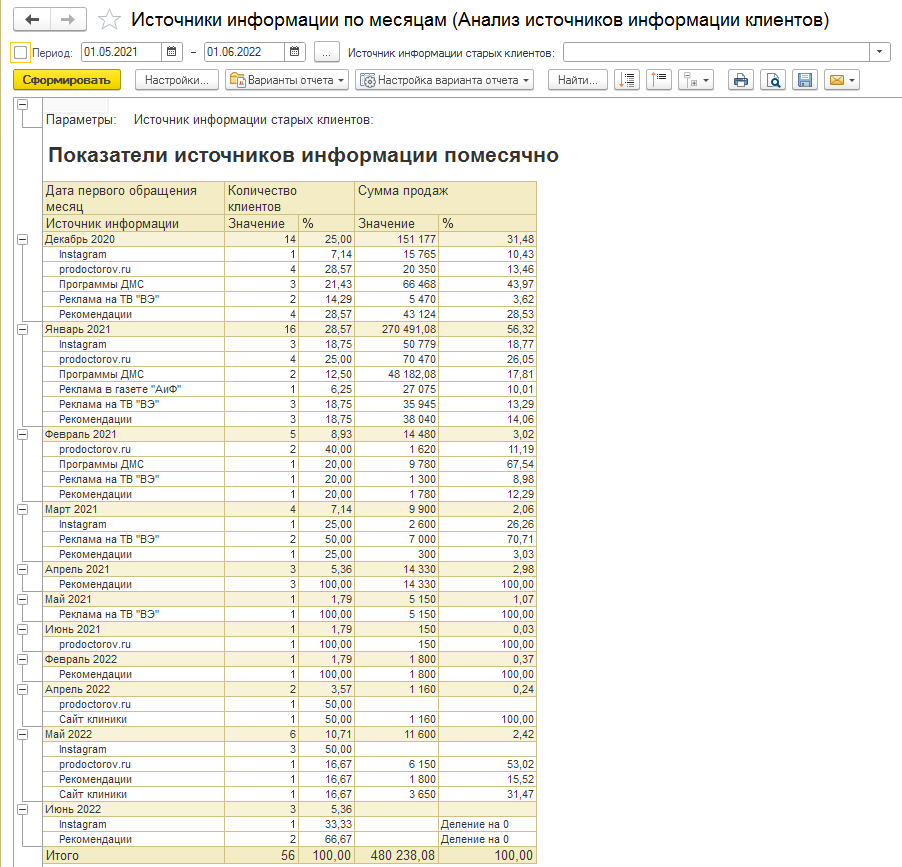Screen dimensions: 902x867
Task: Select the Февраль 2022 row label
Action: pyautogui.click(x=81, y=659)
